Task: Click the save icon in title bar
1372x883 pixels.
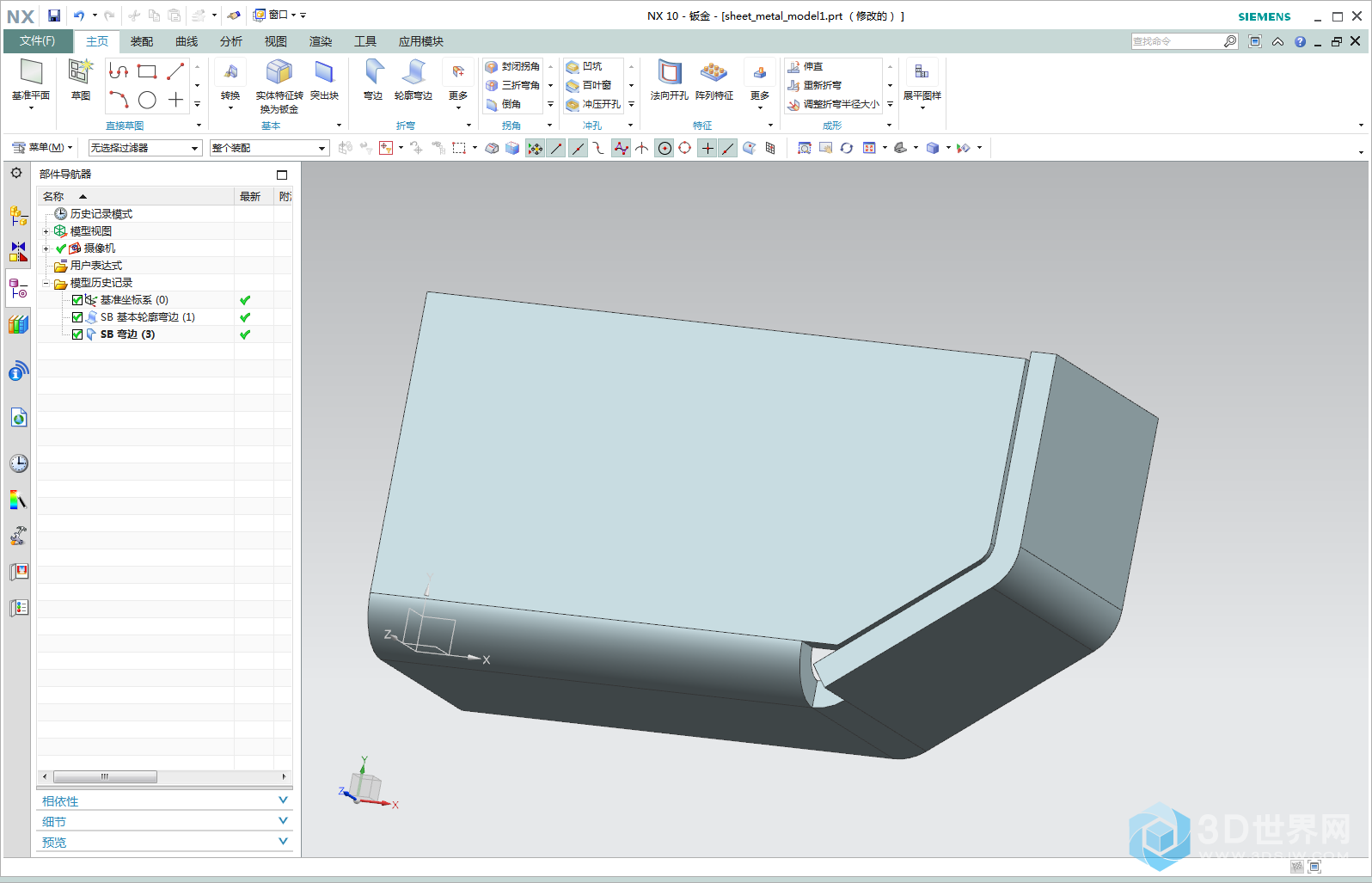Action: pos(54,15)
